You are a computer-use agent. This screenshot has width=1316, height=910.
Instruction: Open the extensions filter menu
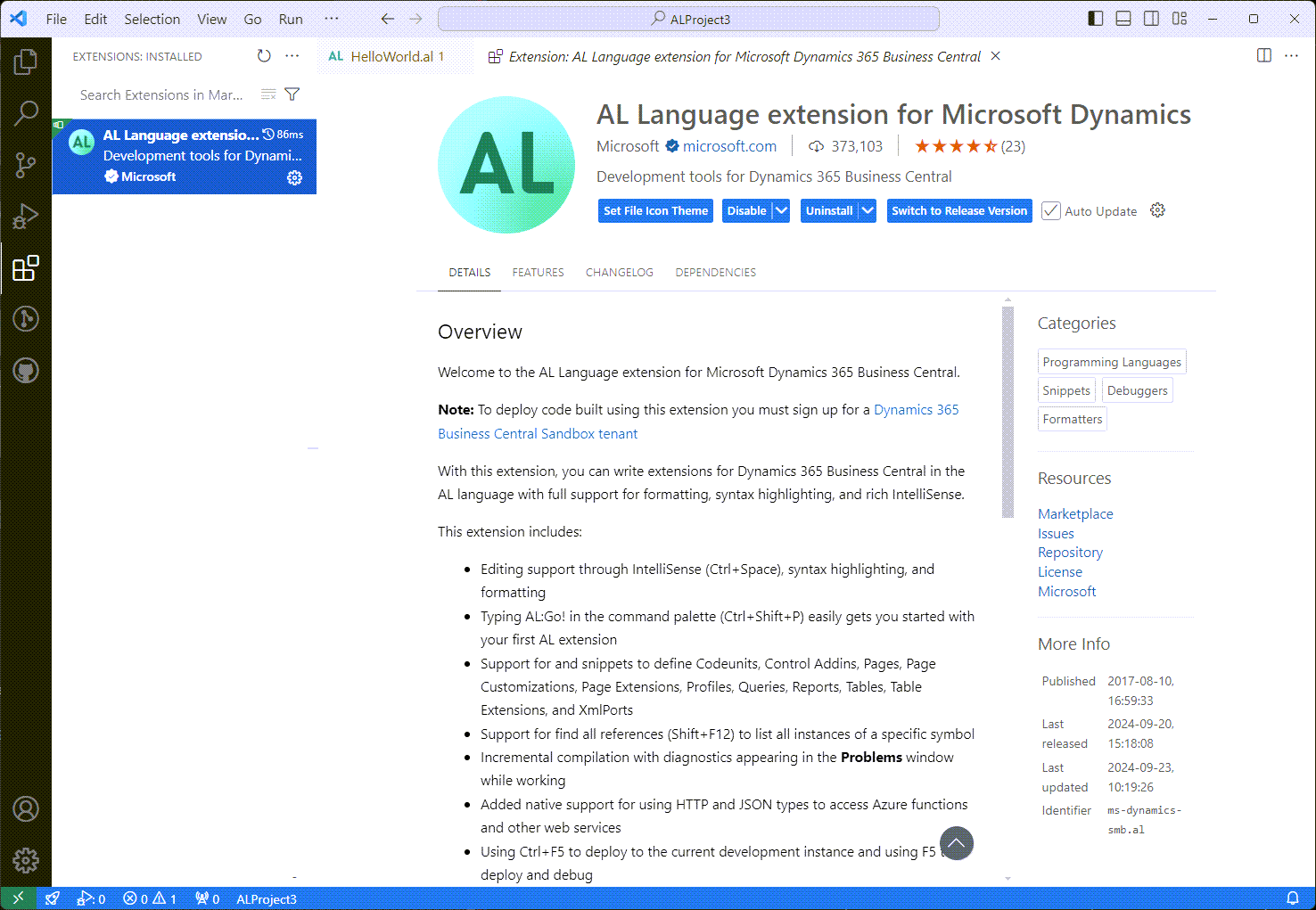[292, 94]
